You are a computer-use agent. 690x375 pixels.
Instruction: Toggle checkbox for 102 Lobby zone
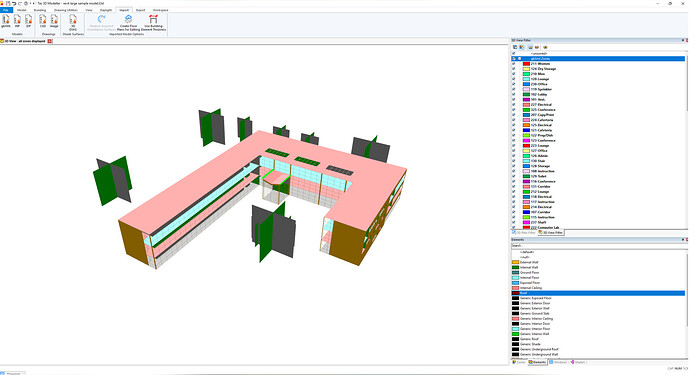[514, 94]
